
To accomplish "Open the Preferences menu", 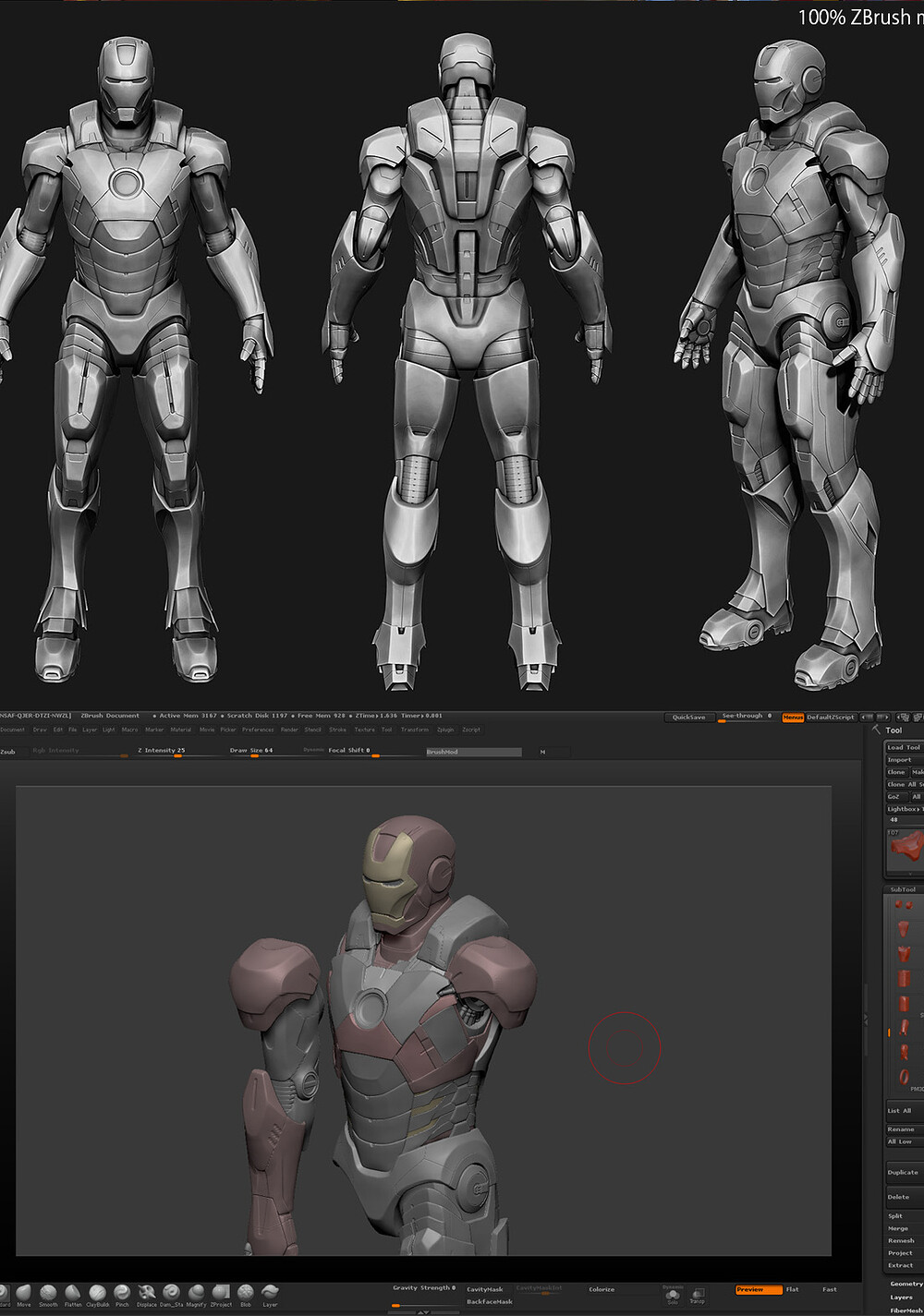I will point(258,730).
